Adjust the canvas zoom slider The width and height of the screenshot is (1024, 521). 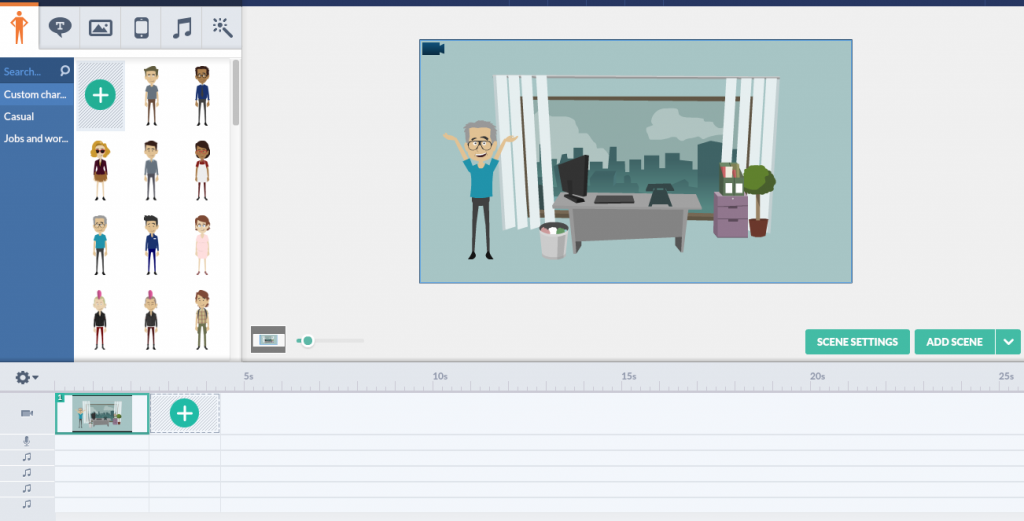tap(308, 340)
